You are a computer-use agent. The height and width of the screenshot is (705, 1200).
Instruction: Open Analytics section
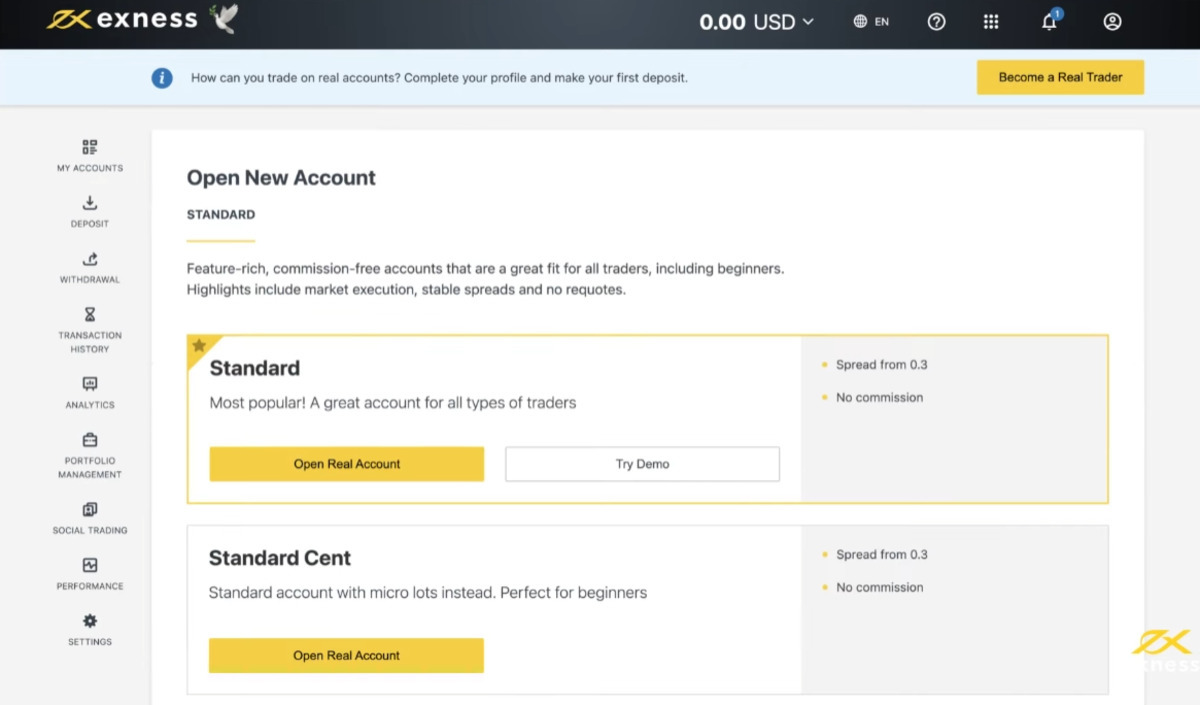[x=90, y=393]
